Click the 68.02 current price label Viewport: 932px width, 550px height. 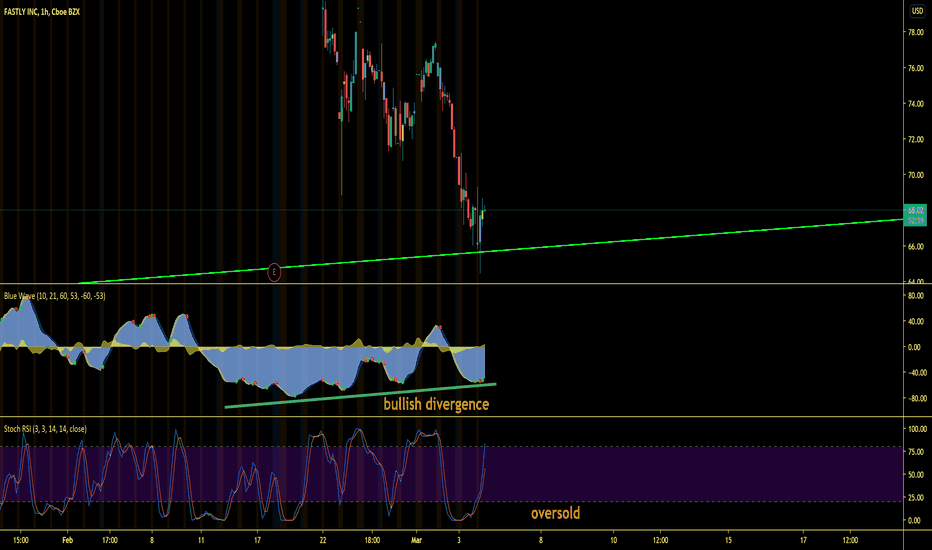click(915, 210)
